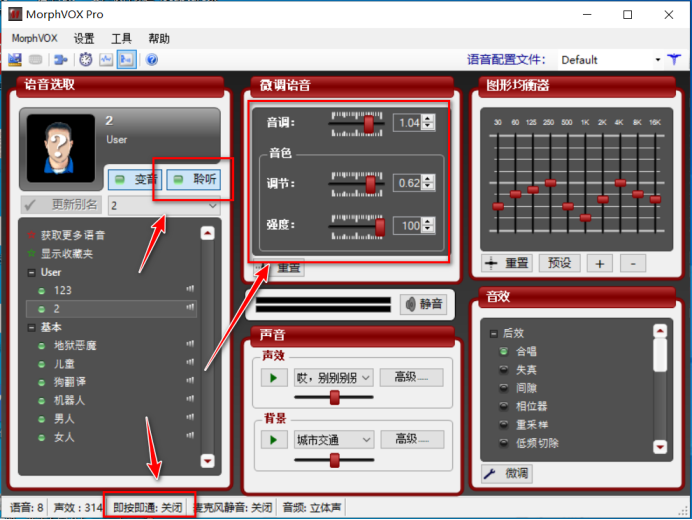Click the greyed keyboard toolbar icon
Image resolution: width=692 pixels, height=520 pixels.
pos(36,60)
